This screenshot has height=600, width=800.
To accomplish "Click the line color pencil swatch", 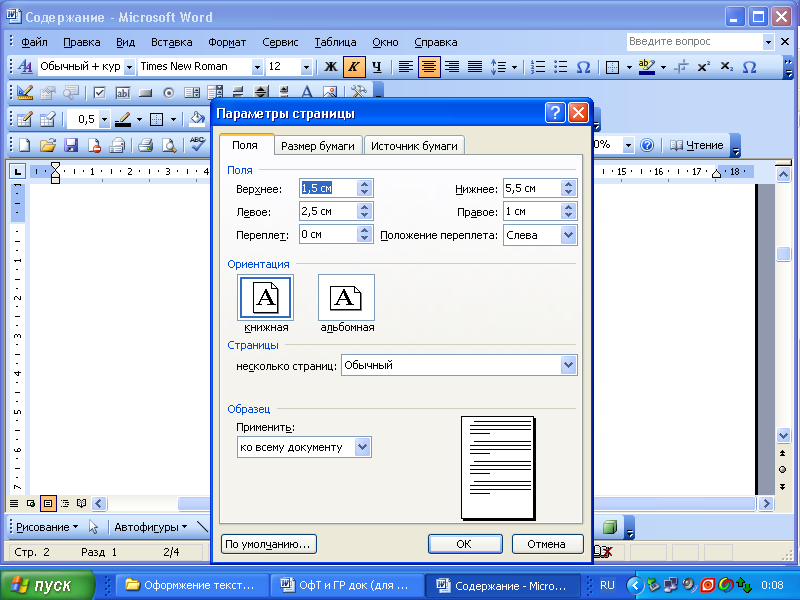I will (x=123, y=120).
